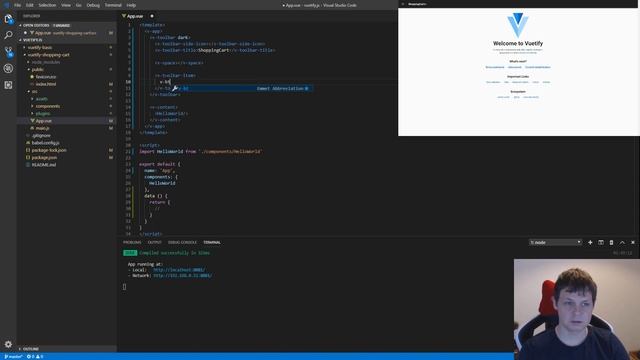Open the Extensions view in activity bar

click(x=8, y=85)
